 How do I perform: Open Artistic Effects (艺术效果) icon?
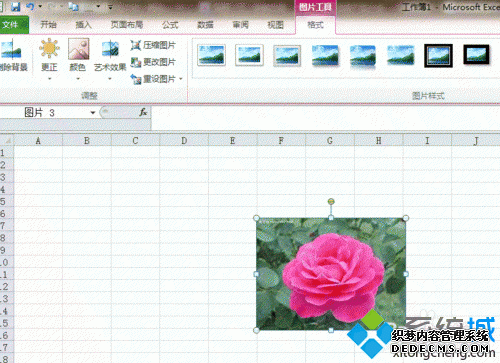(x=110, y=49)
